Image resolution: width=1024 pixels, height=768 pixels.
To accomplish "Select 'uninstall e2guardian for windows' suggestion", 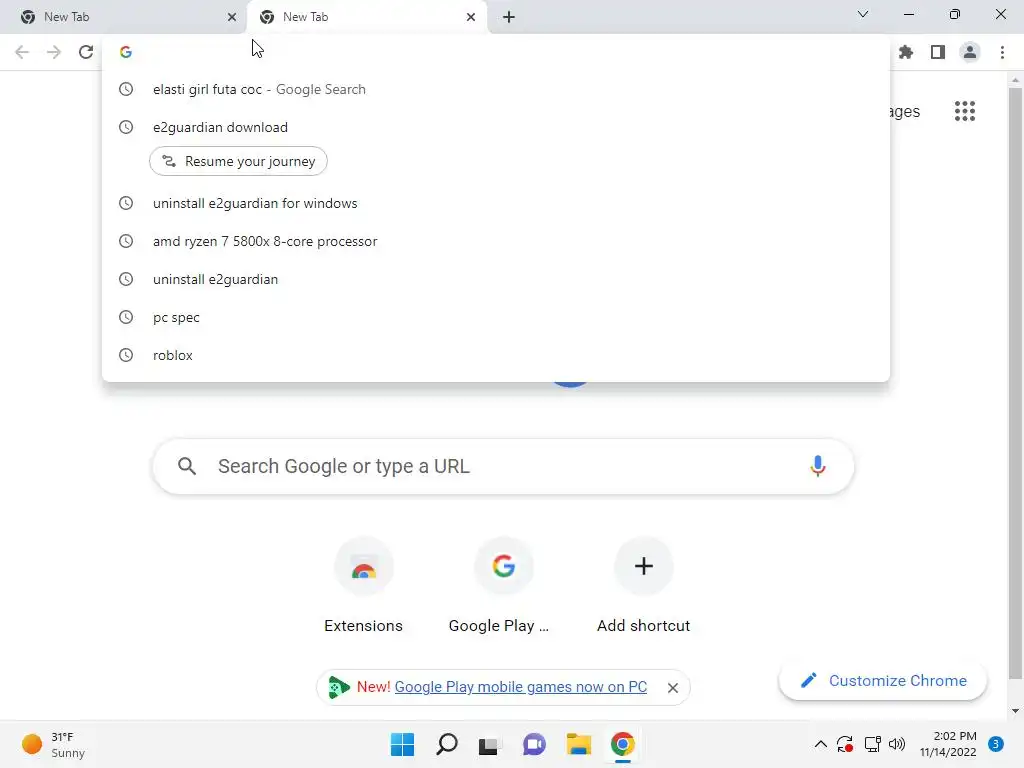I will (x=496, y=203).
